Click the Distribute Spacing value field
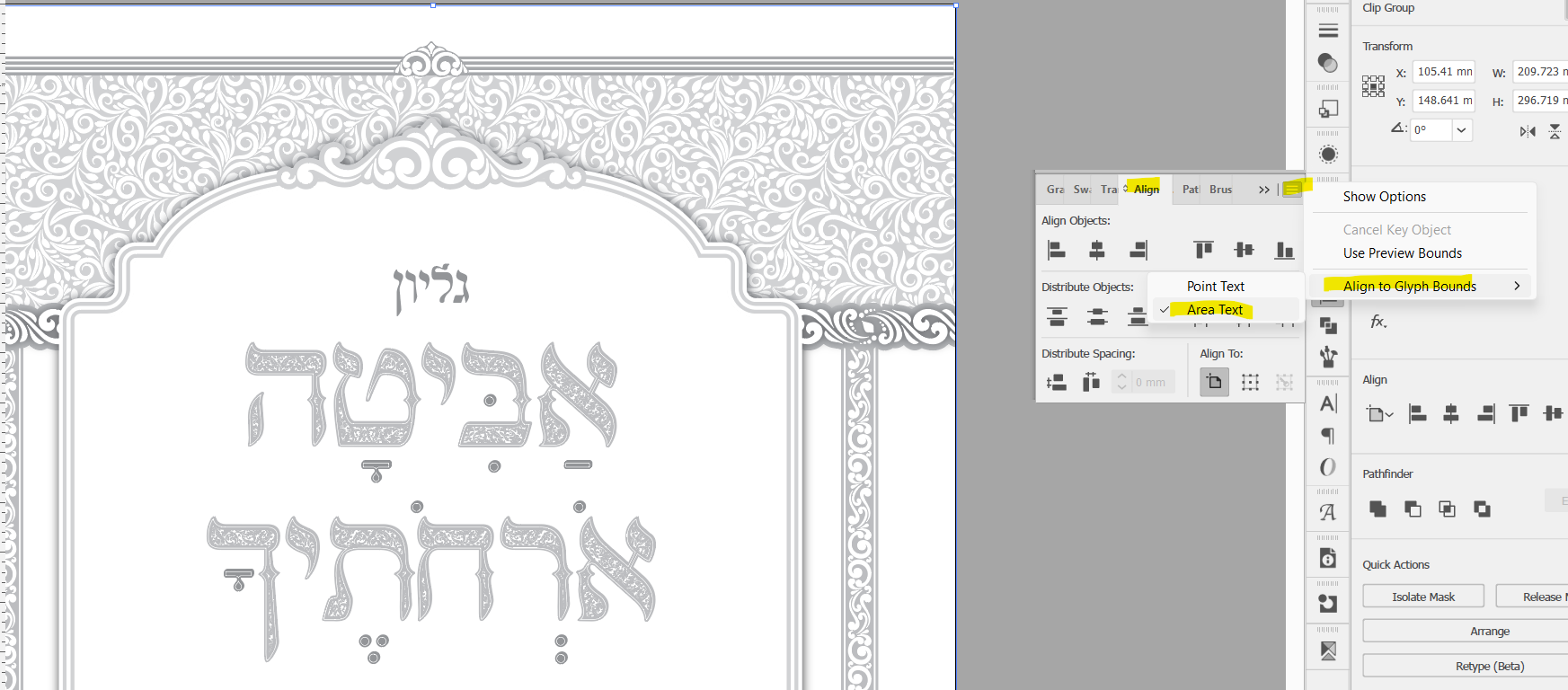 pyautogui.click(x=1152, y=383)
